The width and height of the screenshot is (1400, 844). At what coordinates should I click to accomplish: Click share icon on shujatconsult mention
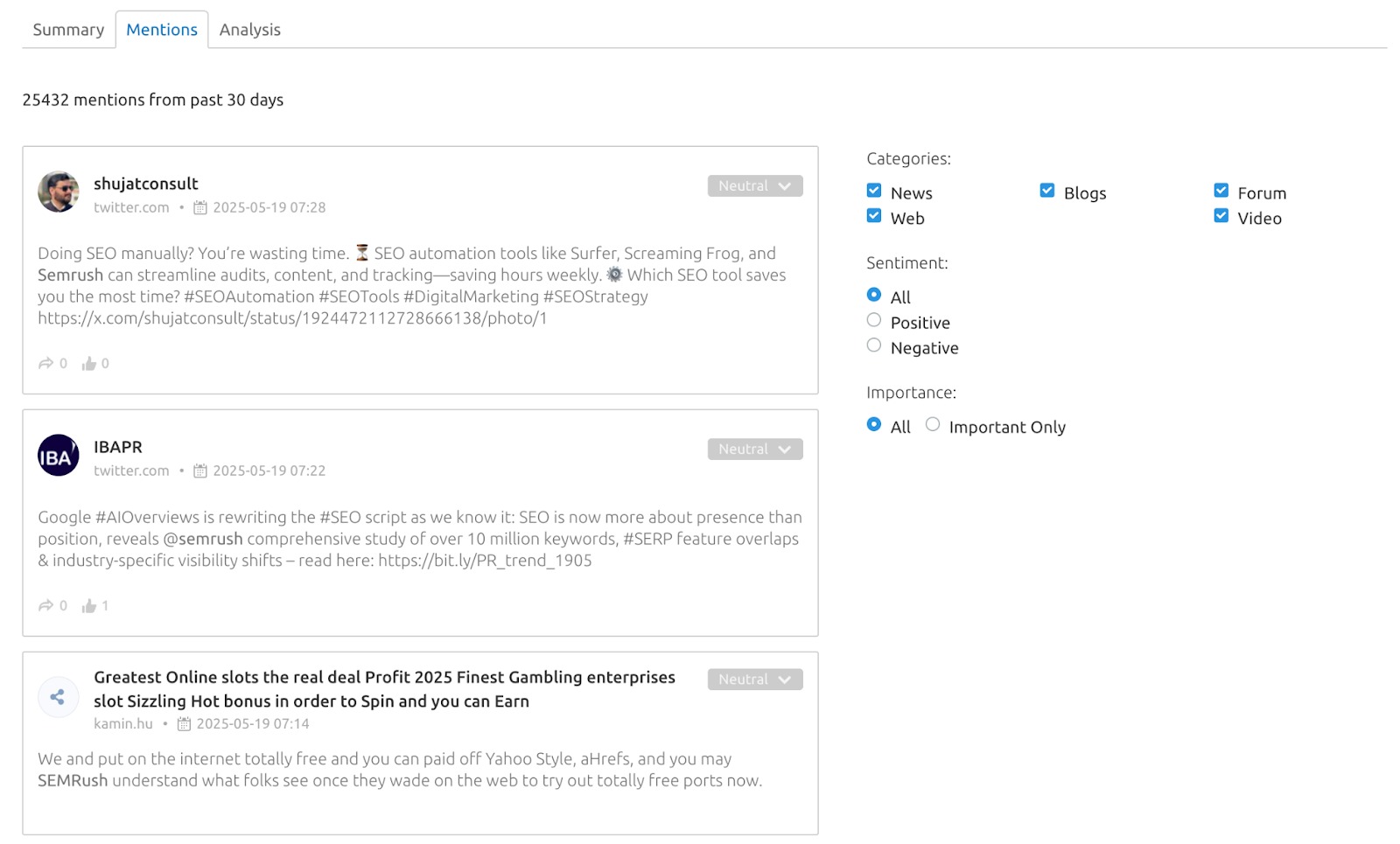click(x=45, y=364)
